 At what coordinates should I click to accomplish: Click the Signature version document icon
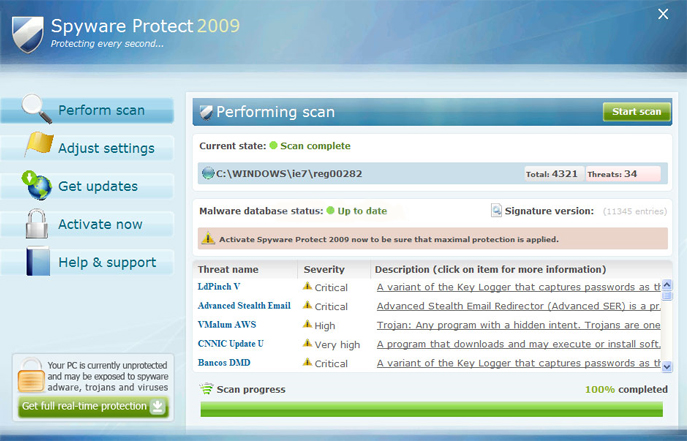(496, 211)
